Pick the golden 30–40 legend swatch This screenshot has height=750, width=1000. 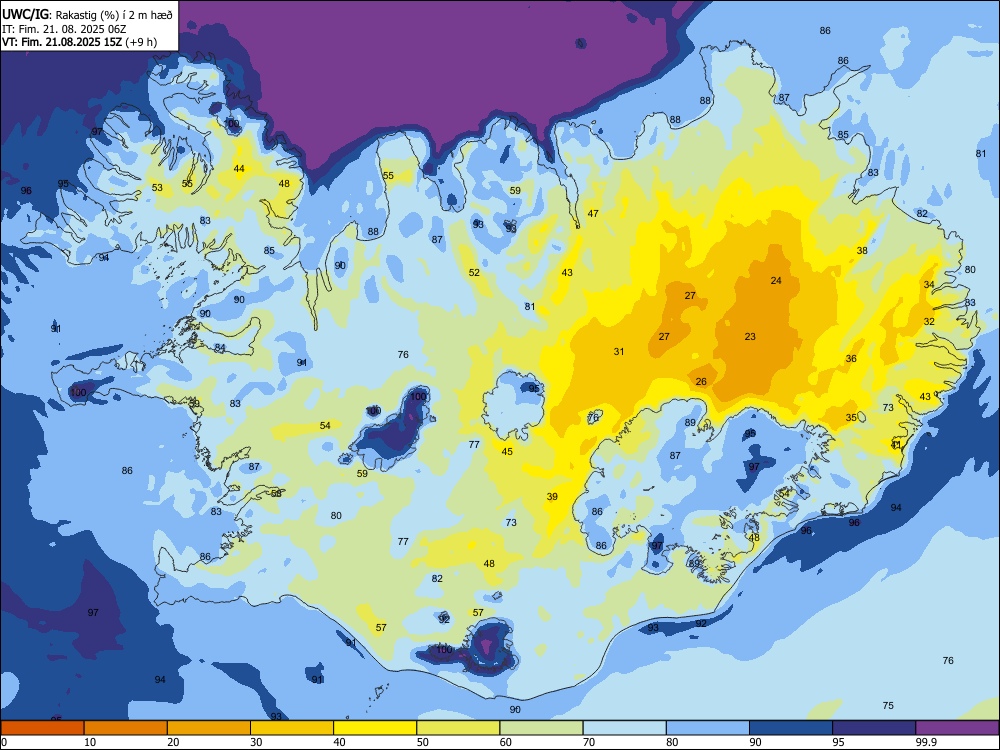point(292,728)
